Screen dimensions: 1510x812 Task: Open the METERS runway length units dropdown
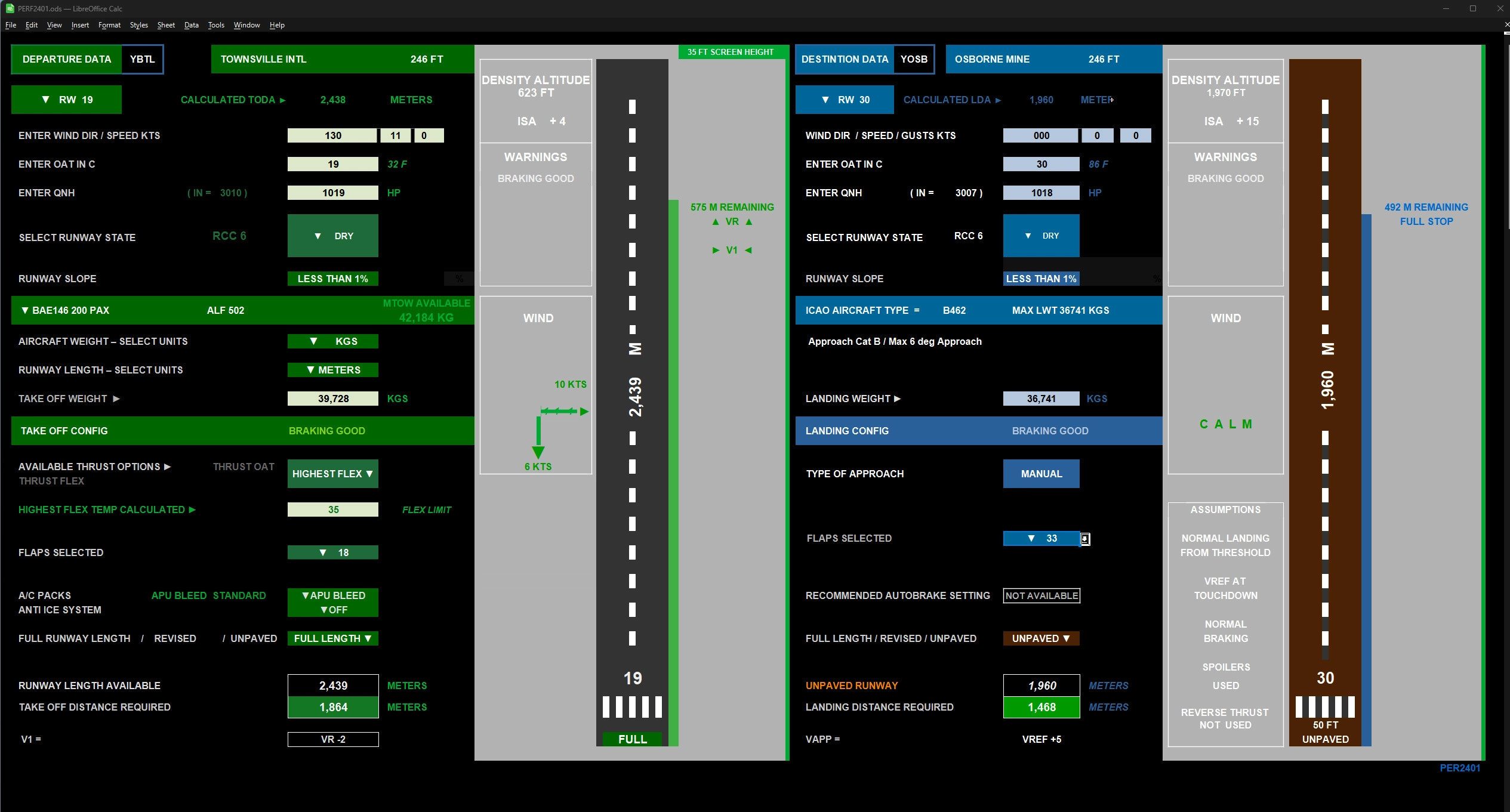(x=333, y=370)
